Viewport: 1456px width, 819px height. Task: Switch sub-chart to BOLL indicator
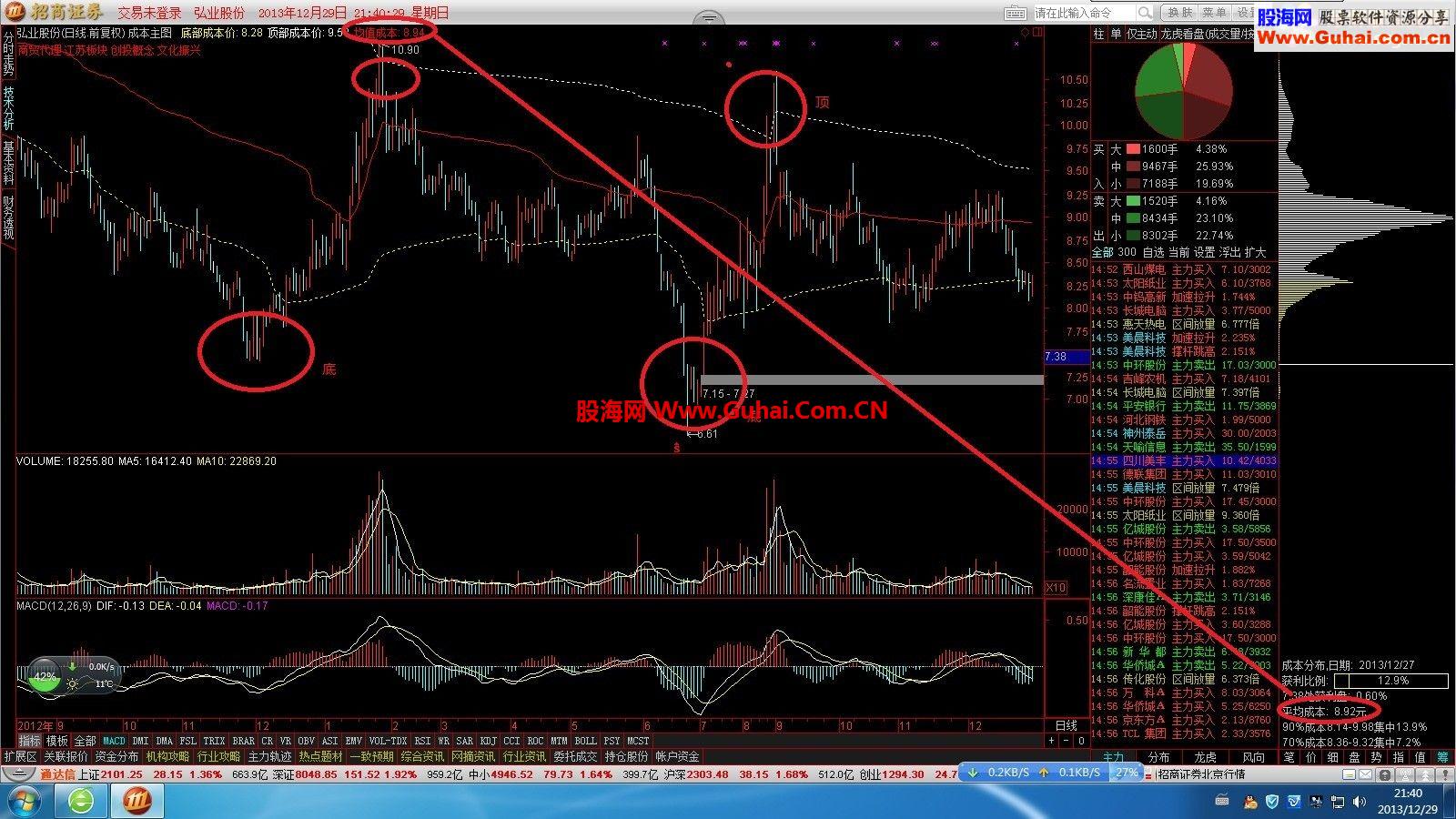(585, 742)
